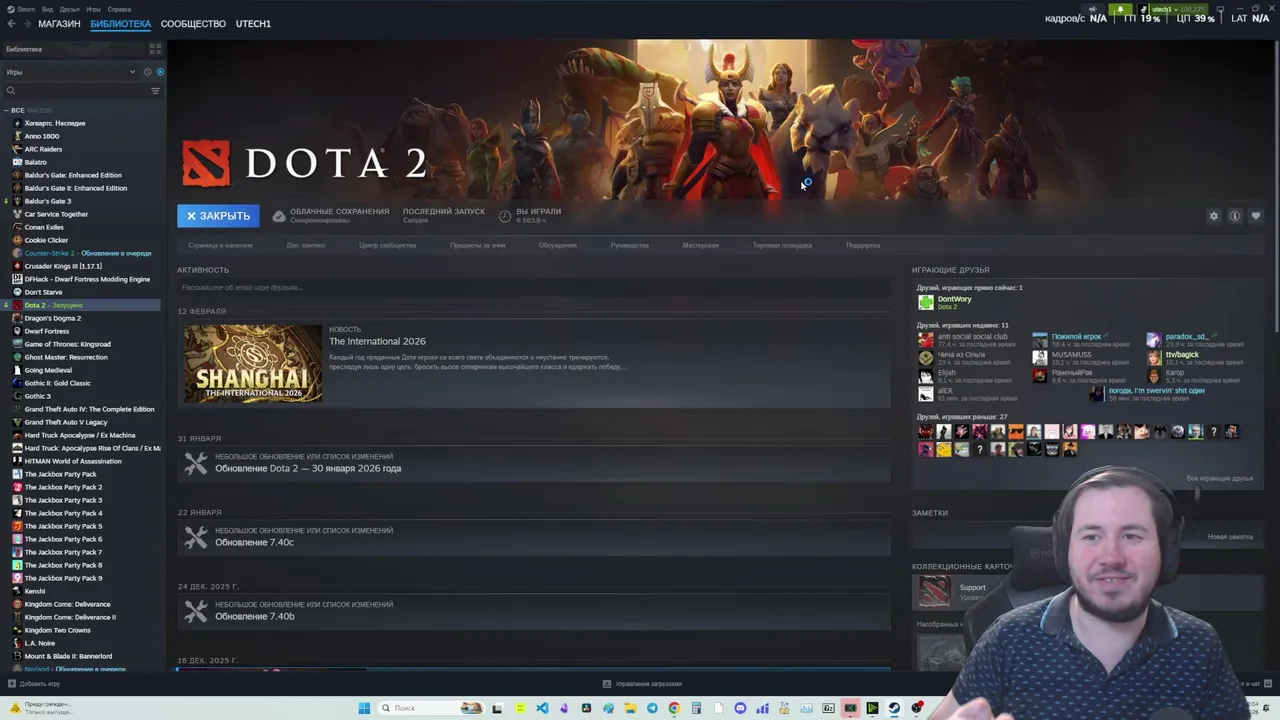This screenshot has width=1280, height=720.
Task: Switch to the СООБЩЕСТВО tab
Action: click(x=193, y=23)
